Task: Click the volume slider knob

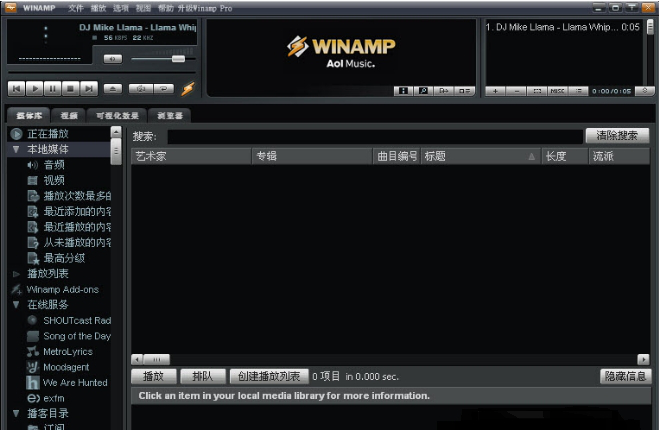Action: [178, 58]
